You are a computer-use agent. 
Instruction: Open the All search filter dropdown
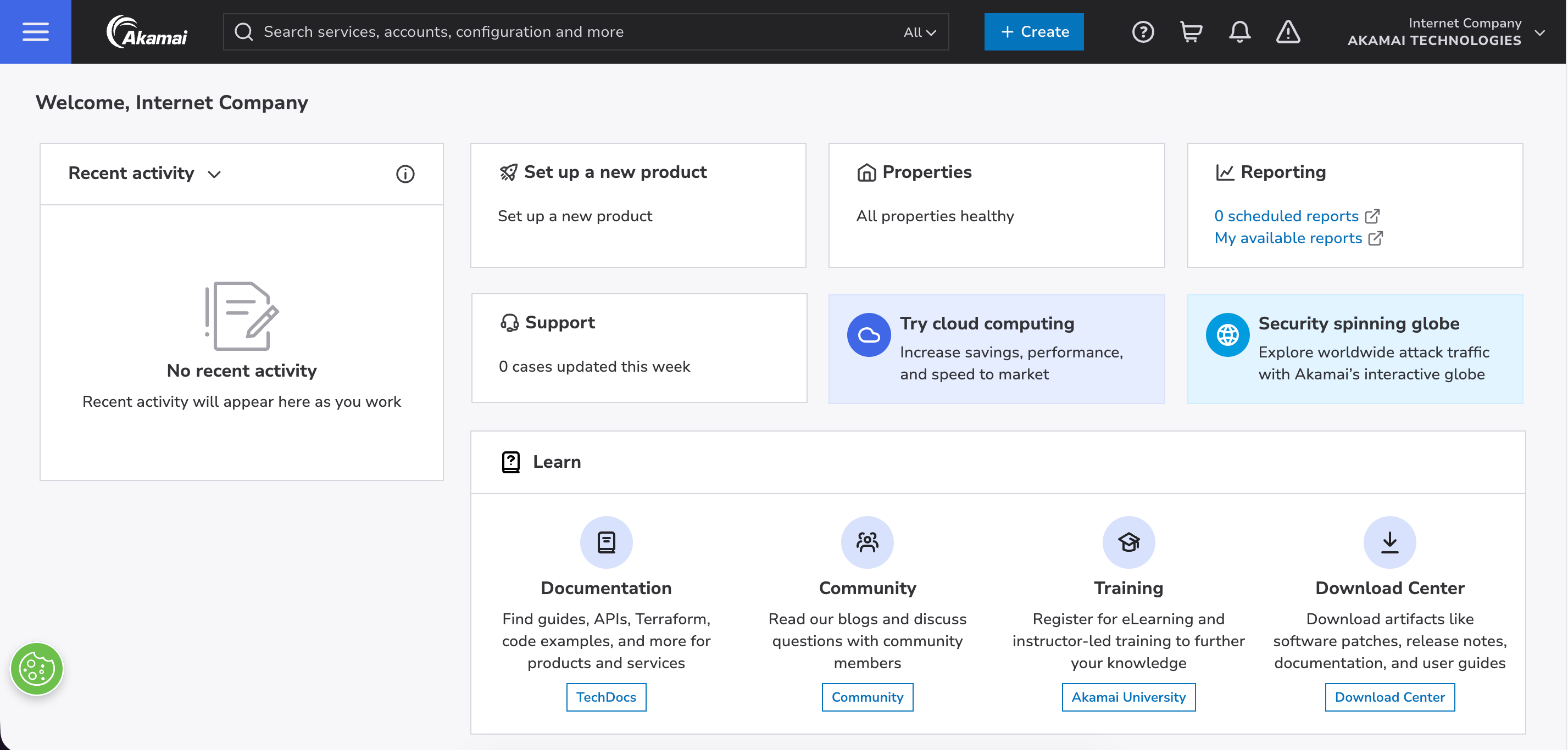(919, 32)
